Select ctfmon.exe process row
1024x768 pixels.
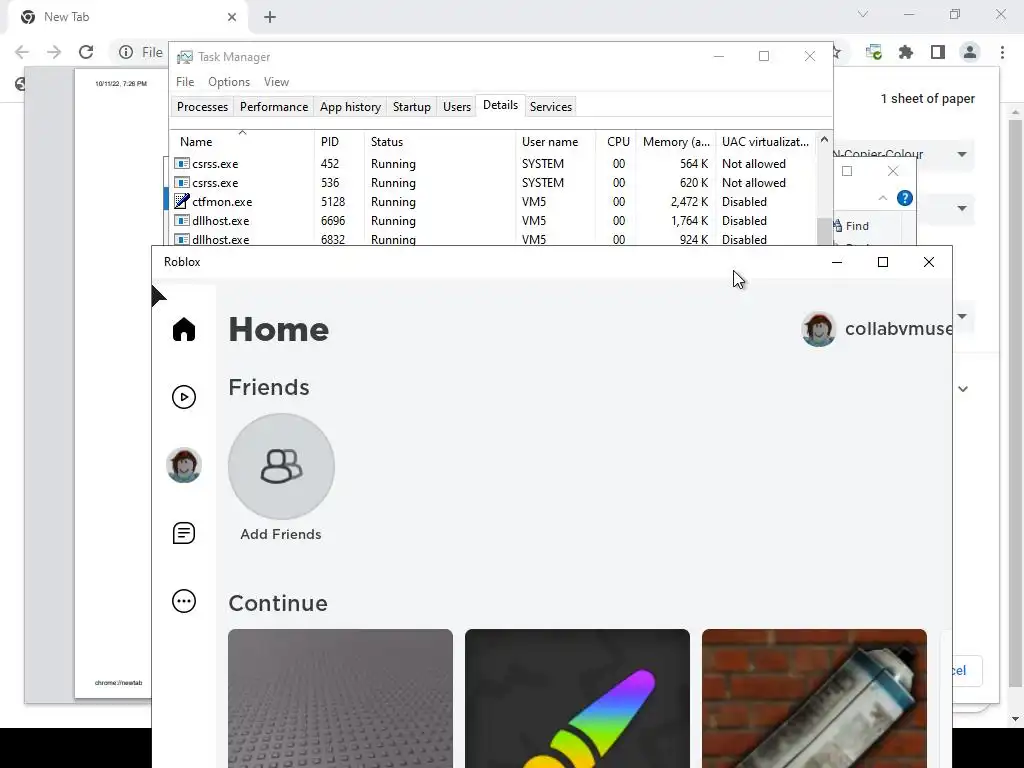[x=494, y=202]
